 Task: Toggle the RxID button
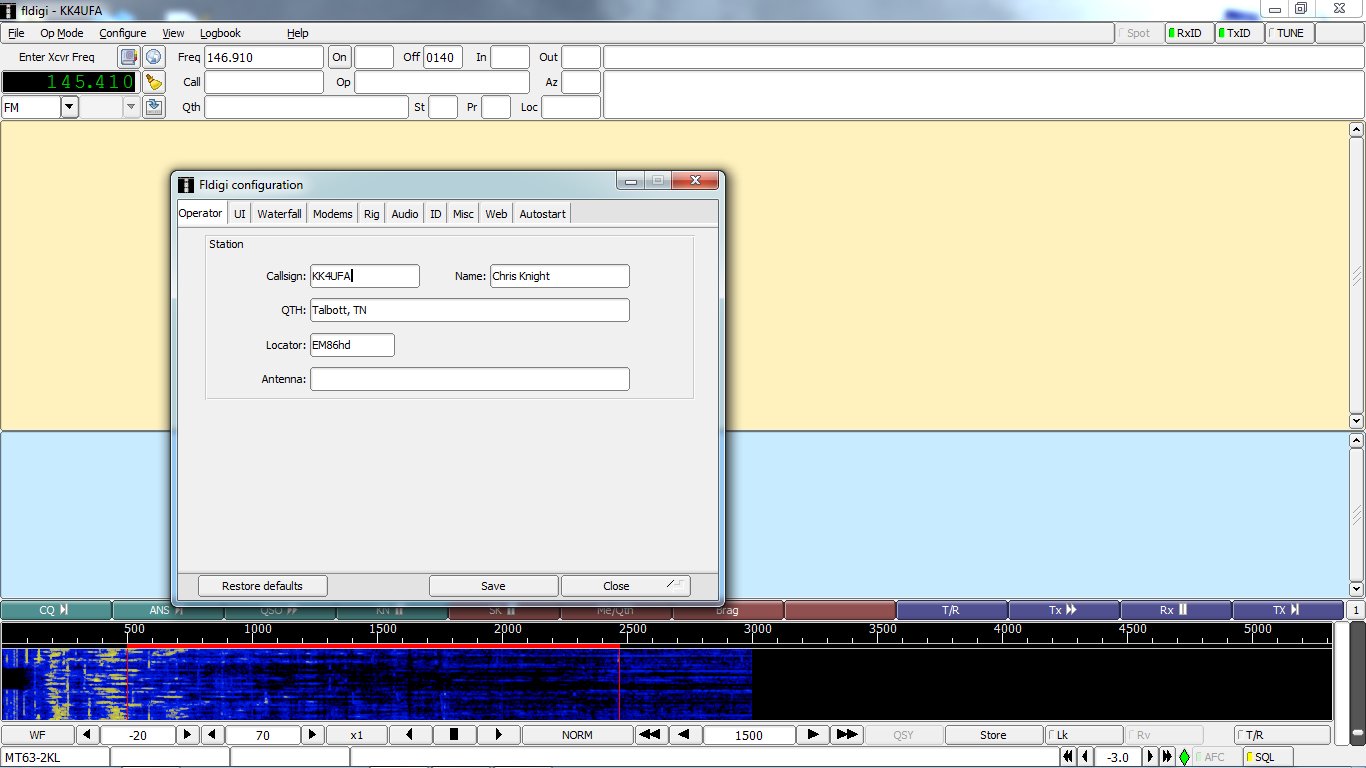pos(1188,33)
